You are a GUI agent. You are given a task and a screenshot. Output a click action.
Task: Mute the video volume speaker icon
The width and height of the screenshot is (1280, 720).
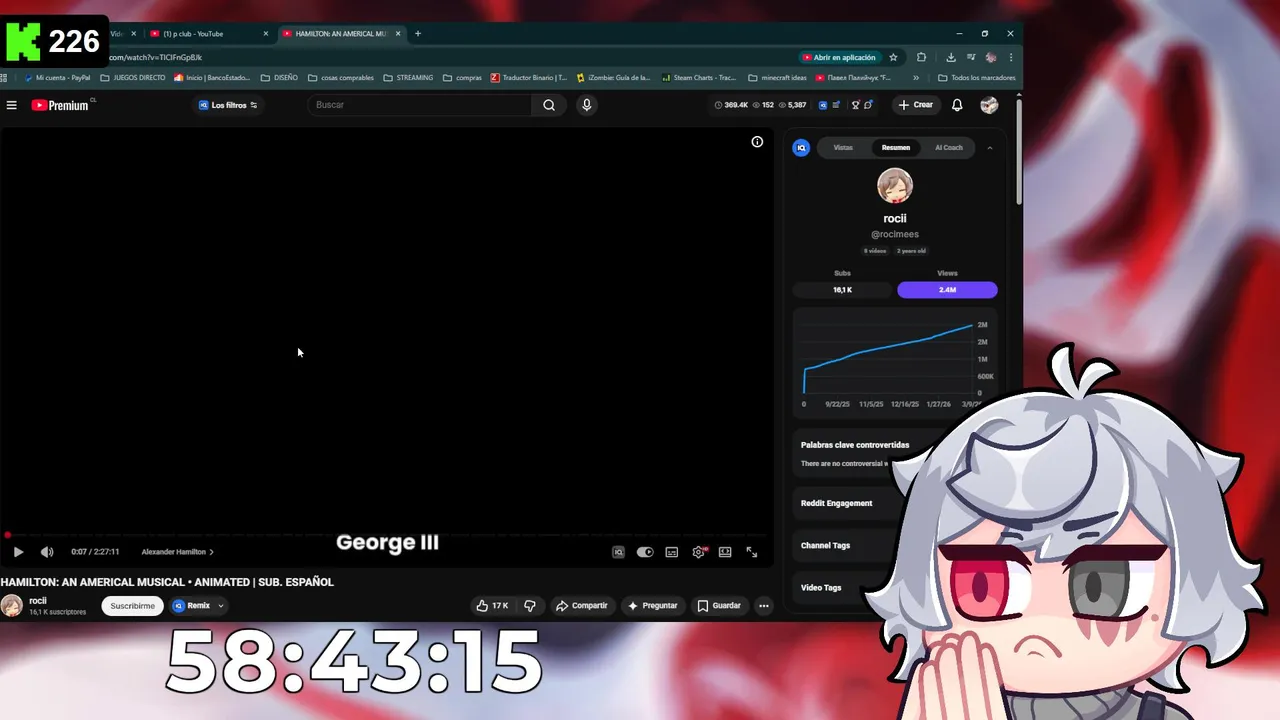click(x=47, y=552)
